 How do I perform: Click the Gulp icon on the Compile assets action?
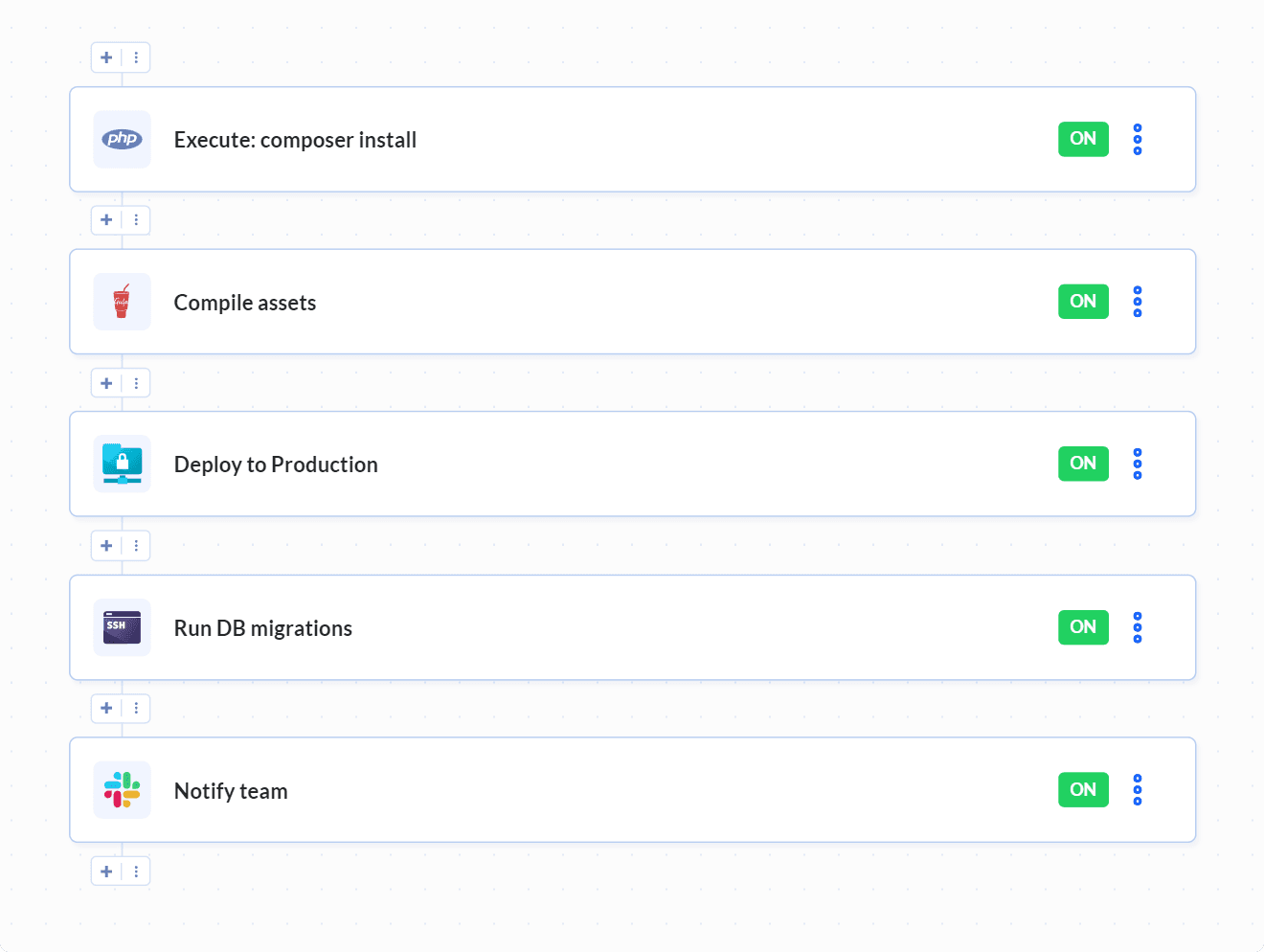(122, 301)
